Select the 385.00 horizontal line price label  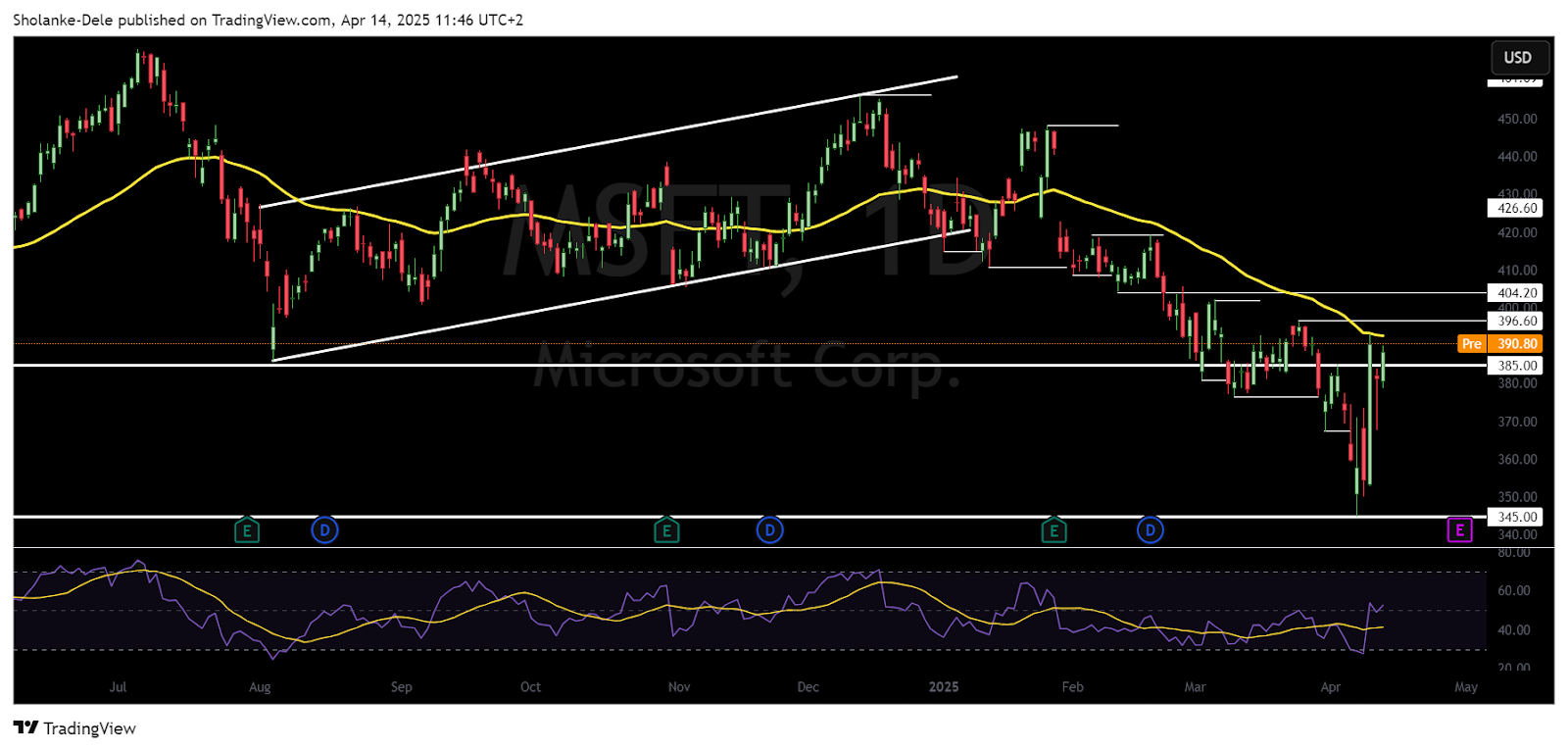(1515, 366)
